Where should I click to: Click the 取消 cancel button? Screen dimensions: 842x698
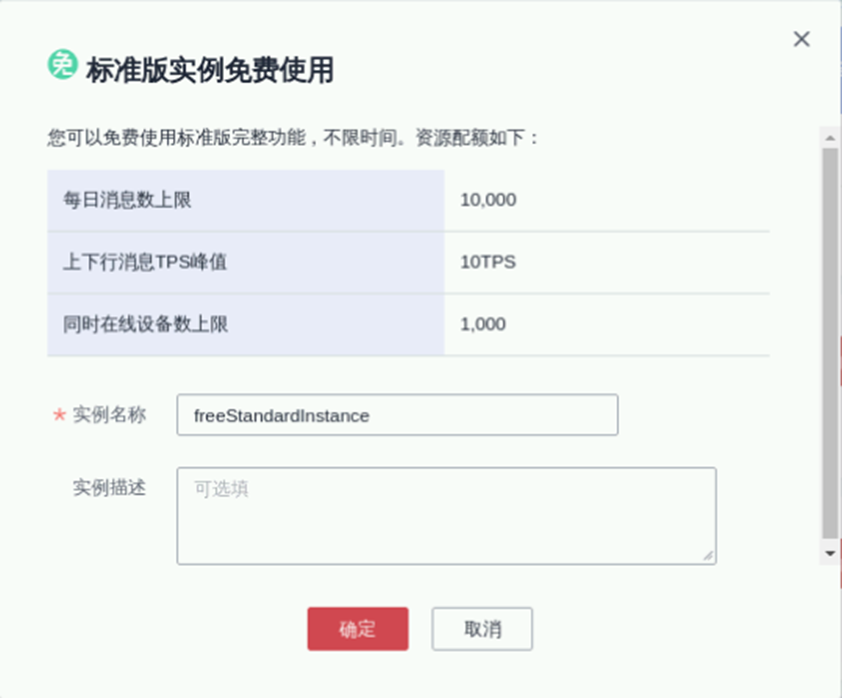click(x=482, y=629)
